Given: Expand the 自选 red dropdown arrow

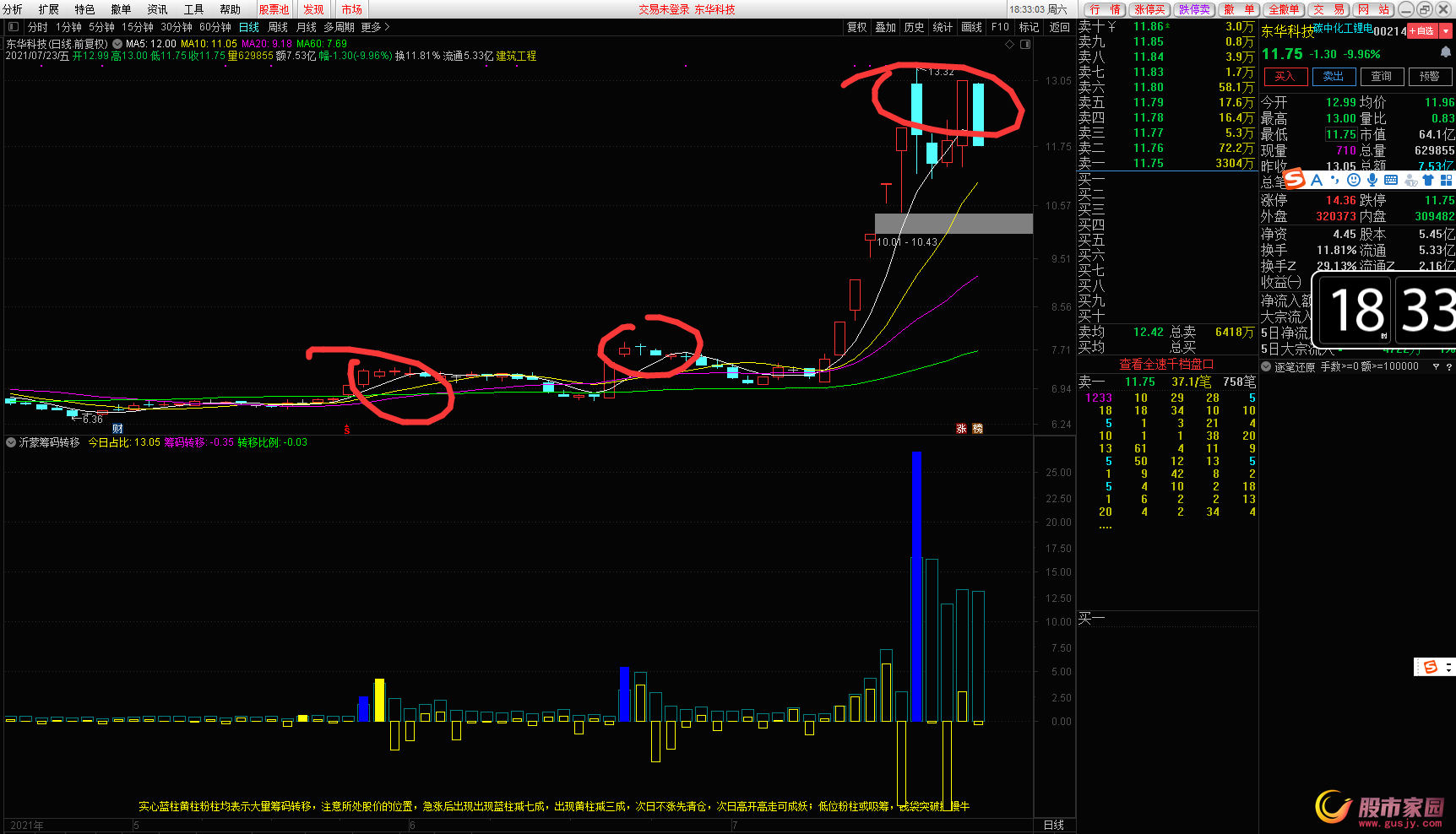Looking at the screenshot, I should tap(1446, 31).
